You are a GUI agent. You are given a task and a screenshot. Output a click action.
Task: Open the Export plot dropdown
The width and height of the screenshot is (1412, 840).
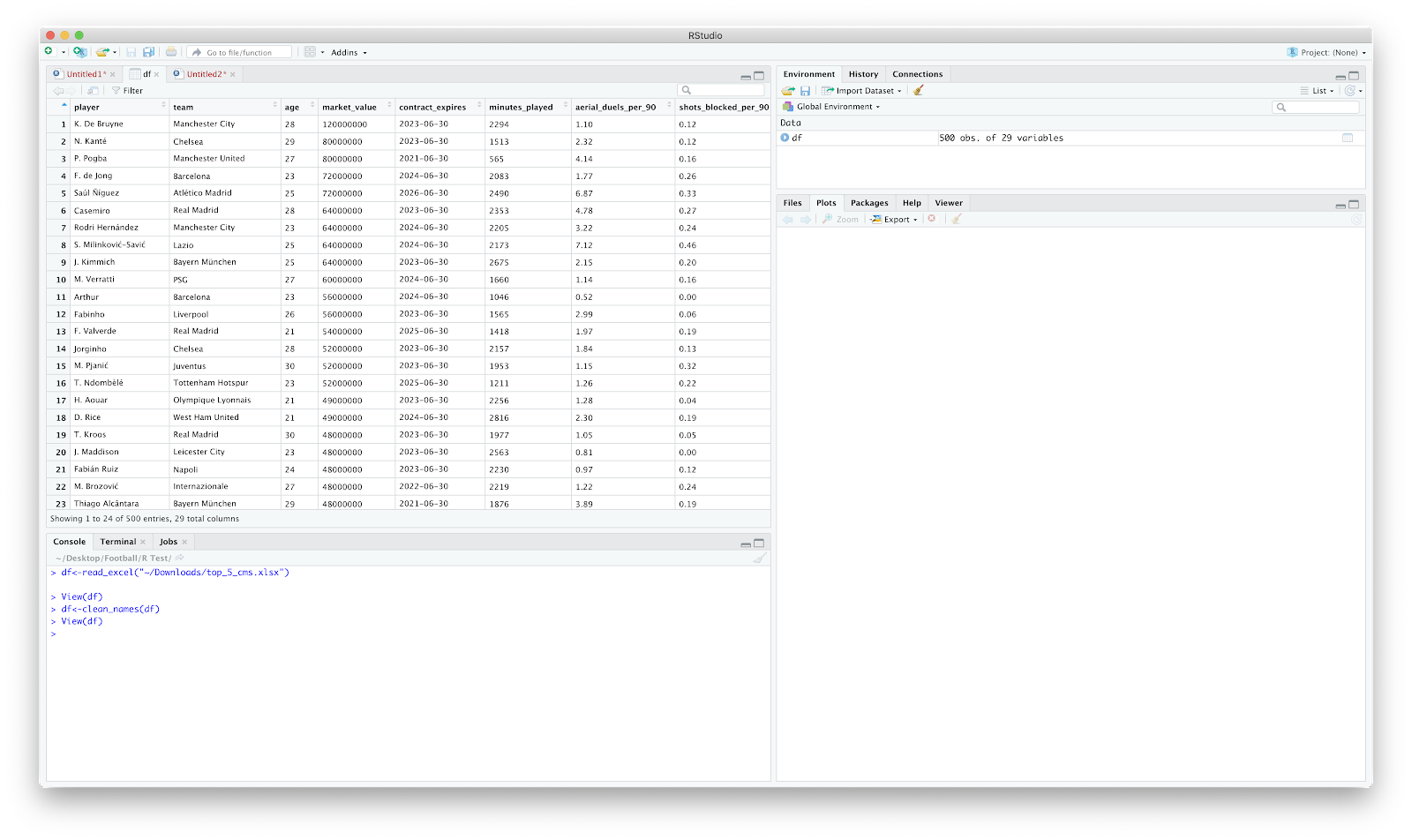pos(894,219)
